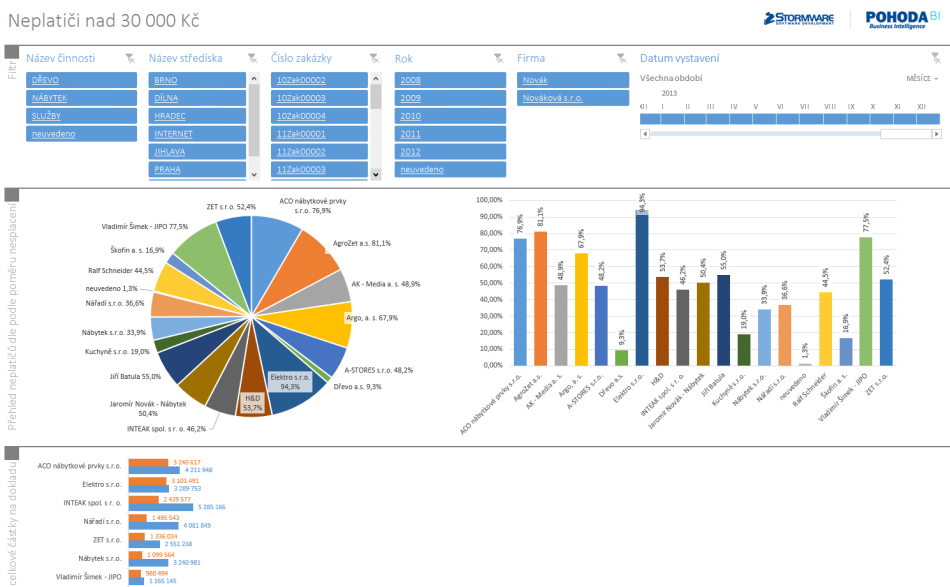Click the Nářadí s.r.o. row label
Screen dimensions: 950x587
[x=102, y=522]
